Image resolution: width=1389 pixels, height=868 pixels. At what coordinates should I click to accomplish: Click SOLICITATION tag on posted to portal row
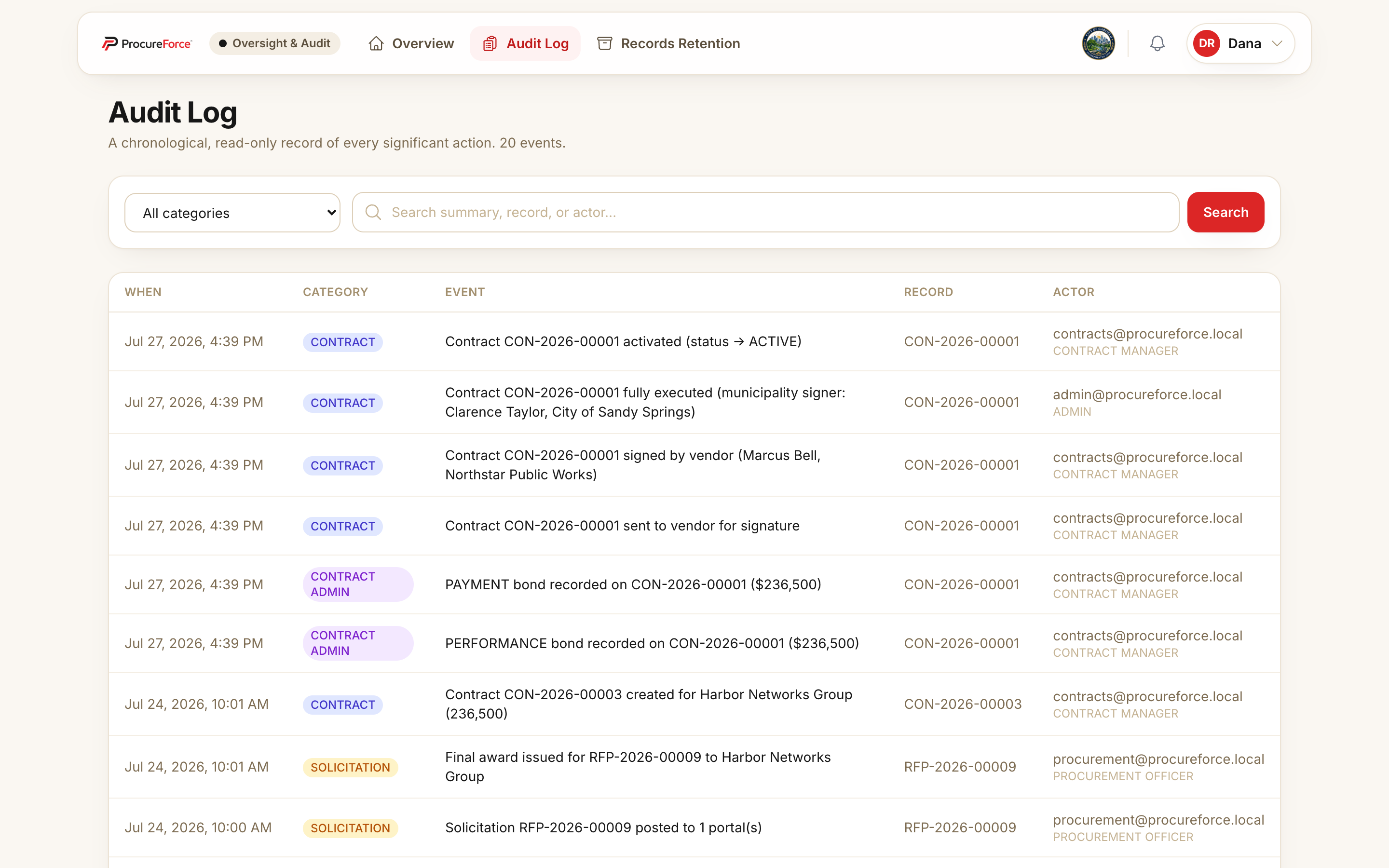tap(350, 828)
